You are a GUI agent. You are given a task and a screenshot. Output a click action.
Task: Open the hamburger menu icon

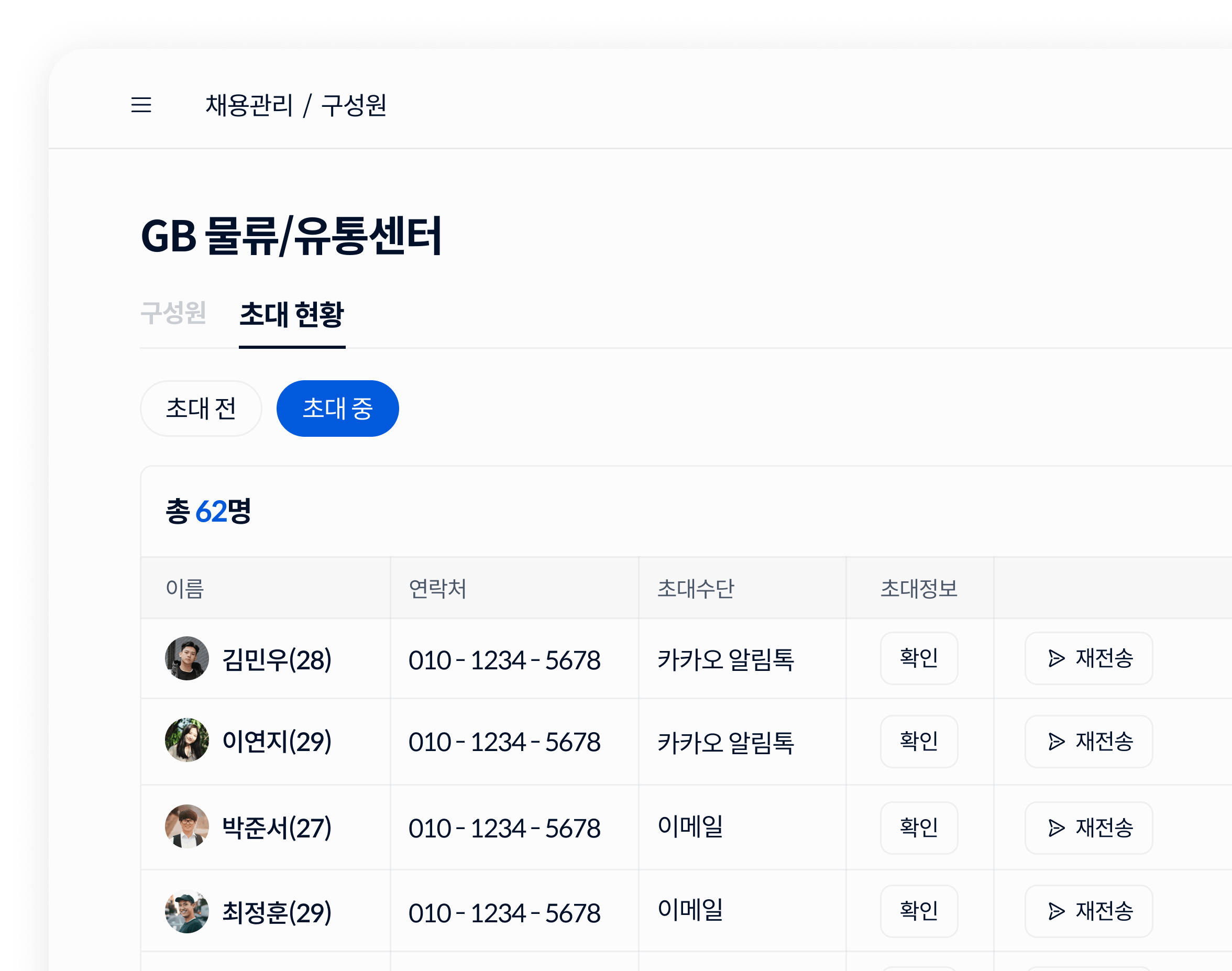[141, 105]
